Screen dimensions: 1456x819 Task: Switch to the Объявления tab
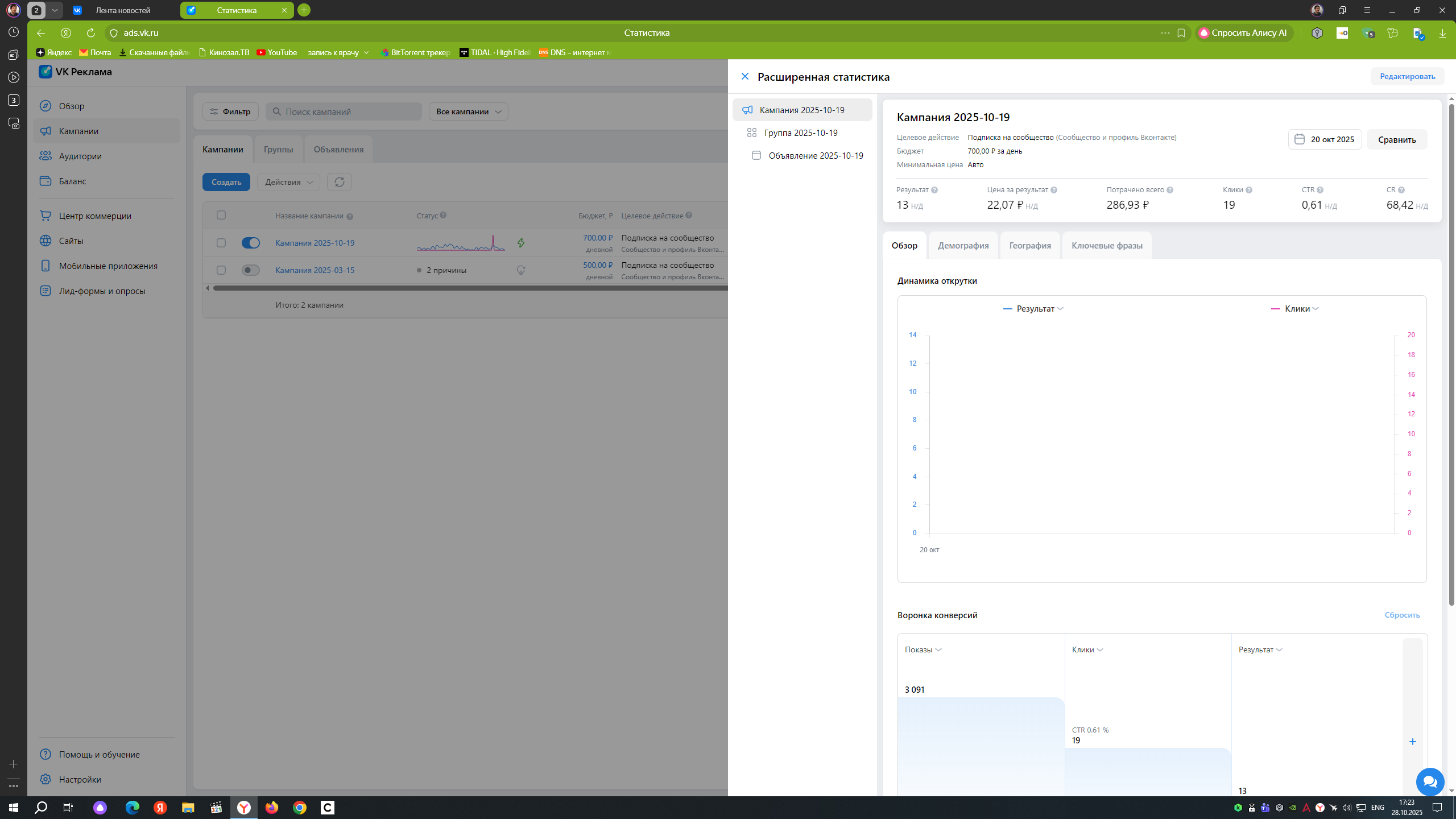338,149
